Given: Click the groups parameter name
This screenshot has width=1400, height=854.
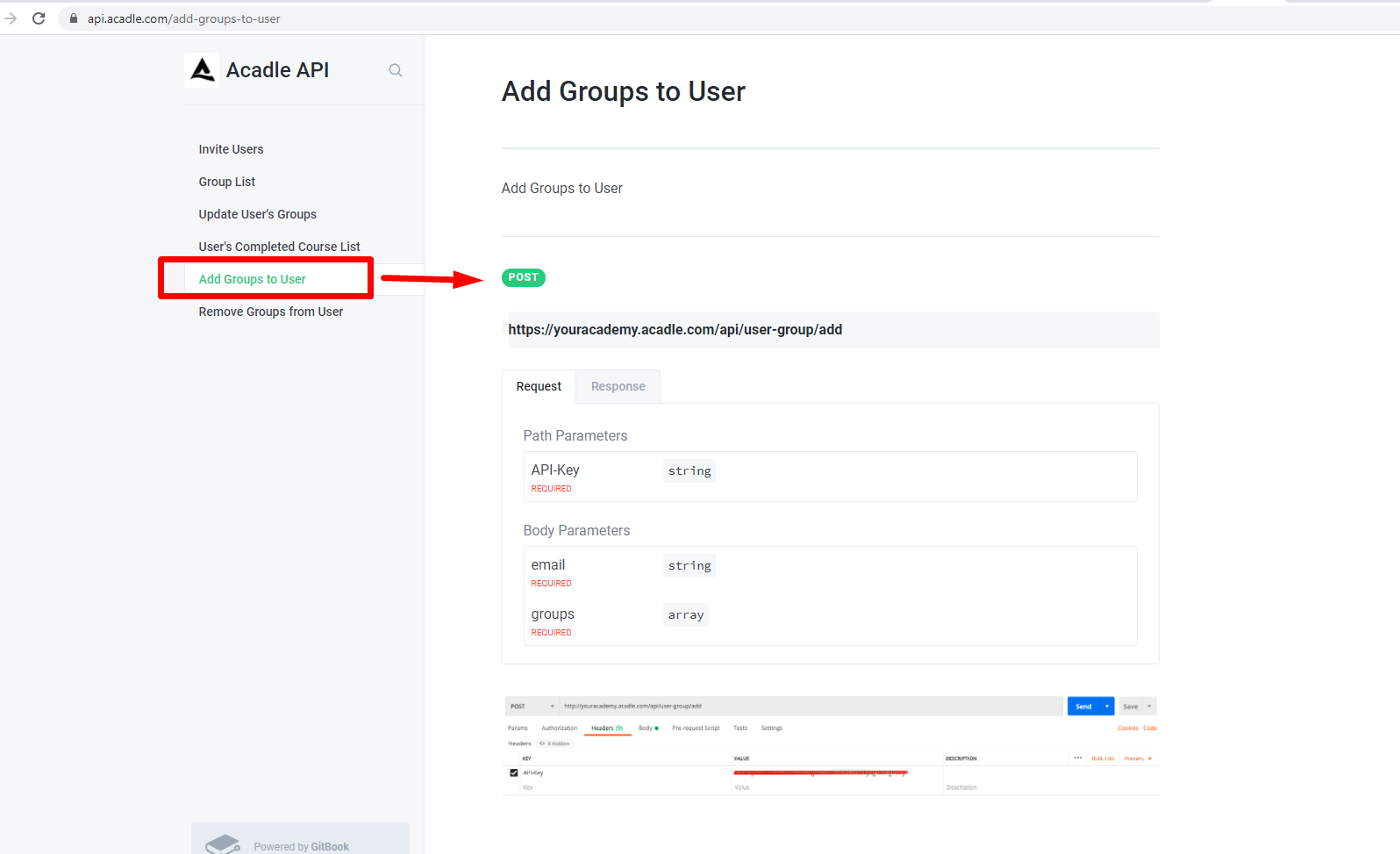Looking at the screenshot, I should pos(553,614).
